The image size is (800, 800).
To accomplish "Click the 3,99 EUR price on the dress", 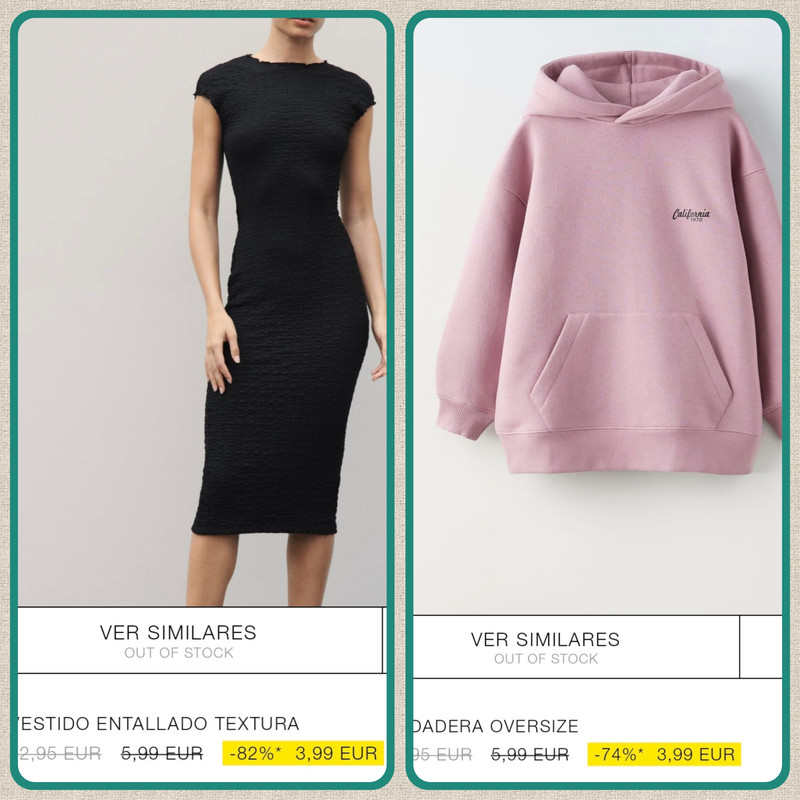I will [337, 754].
